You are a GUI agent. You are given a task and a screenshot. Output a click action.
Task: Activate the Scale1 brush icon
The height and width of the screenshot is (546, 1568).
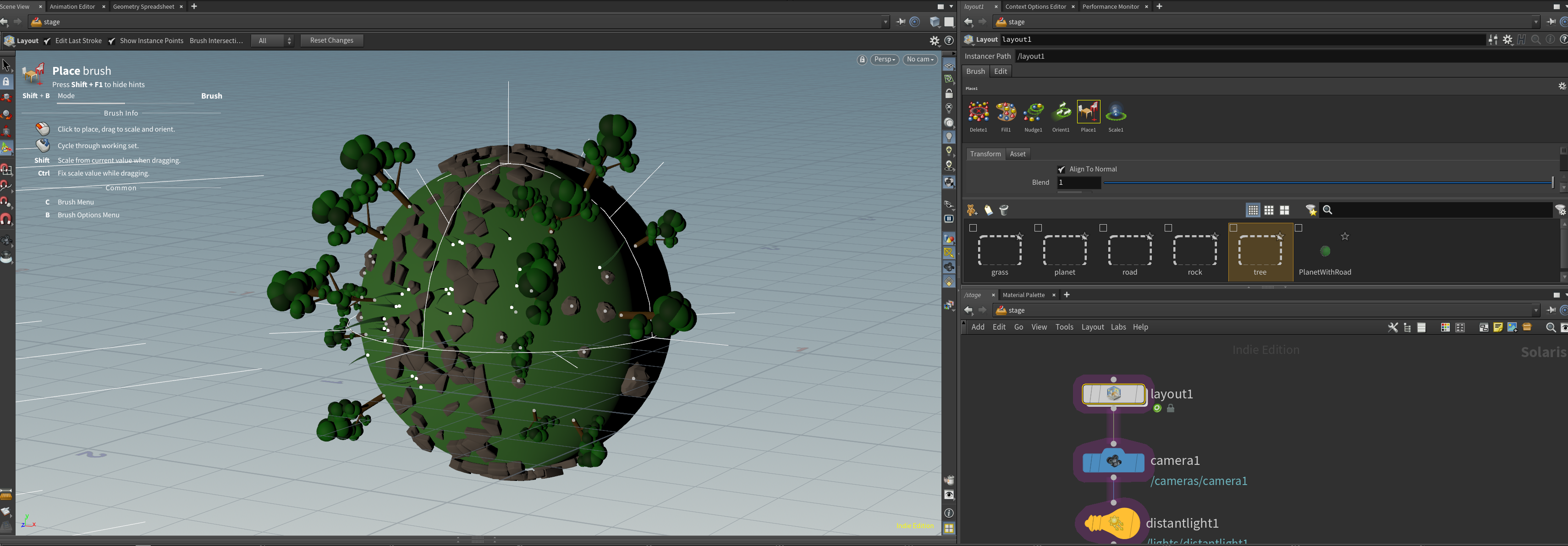click(1116, 113)
